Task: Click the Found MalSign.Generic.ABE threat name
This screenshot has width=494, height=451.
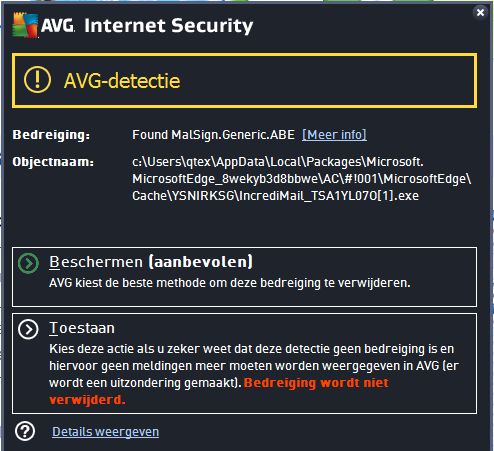Action: [213, 135]
